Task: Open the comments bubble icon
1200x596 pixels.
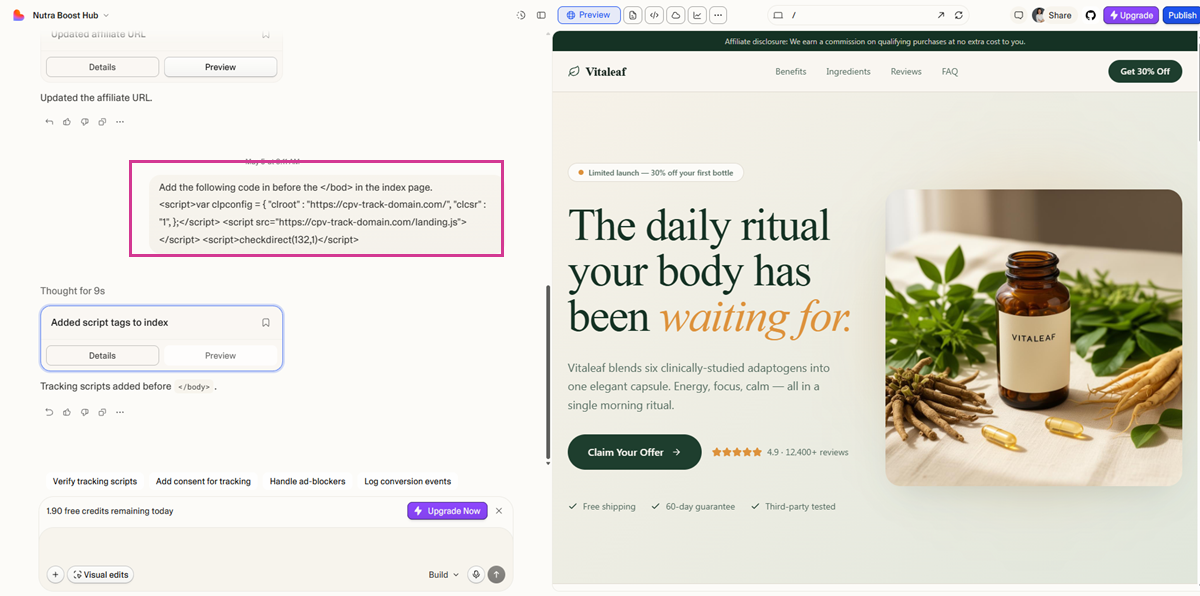Action: click(1019, 15)
